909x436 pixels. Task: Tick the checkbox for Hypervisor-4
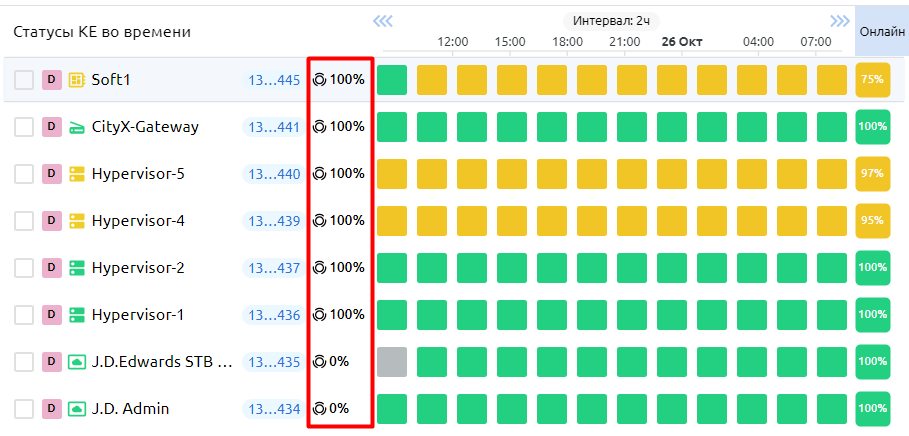coord(24,221)
